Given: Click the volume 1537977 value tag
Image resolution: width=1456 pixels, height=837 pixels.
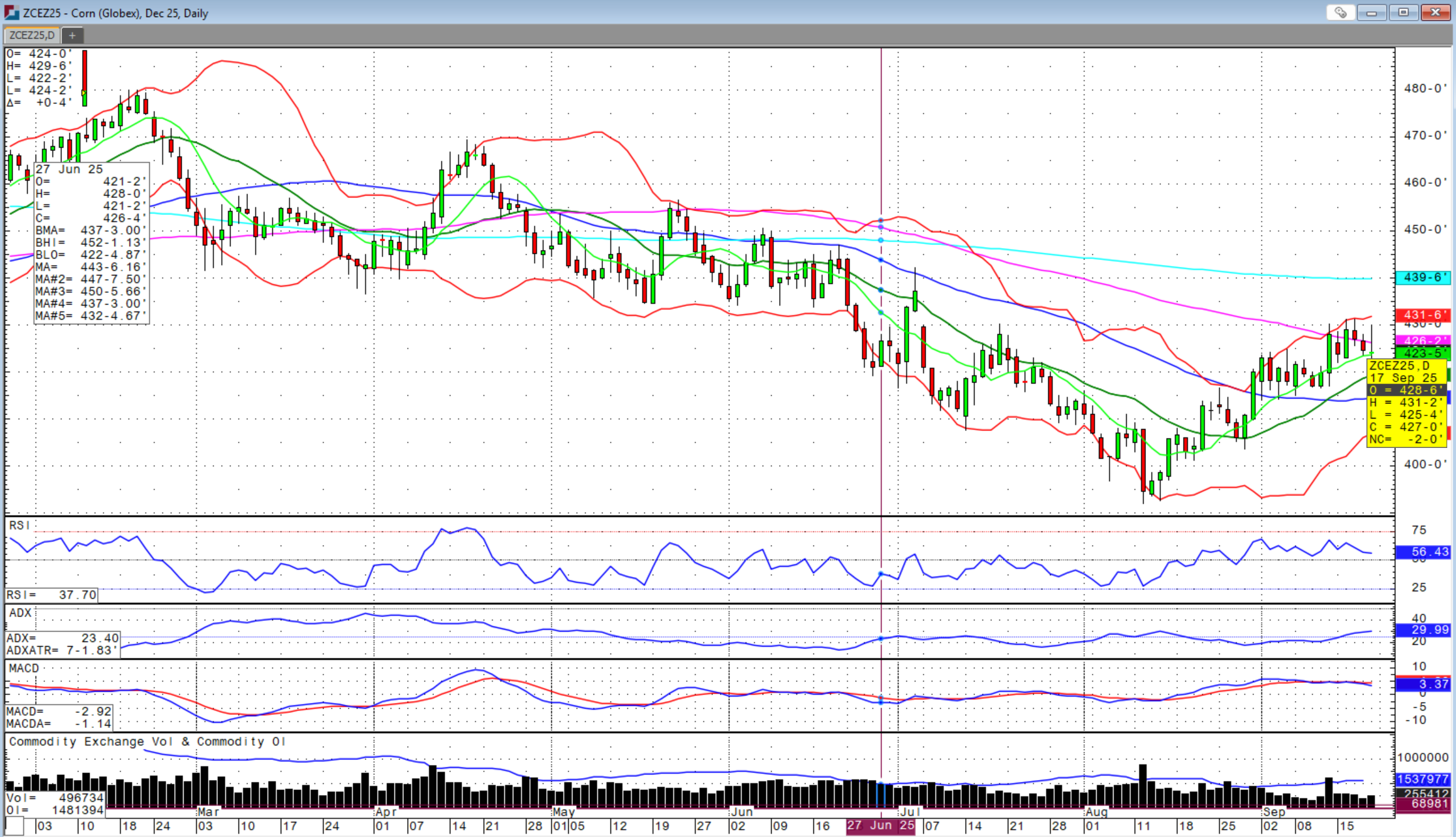Looking at the screenshot, I should [1423, 779].
